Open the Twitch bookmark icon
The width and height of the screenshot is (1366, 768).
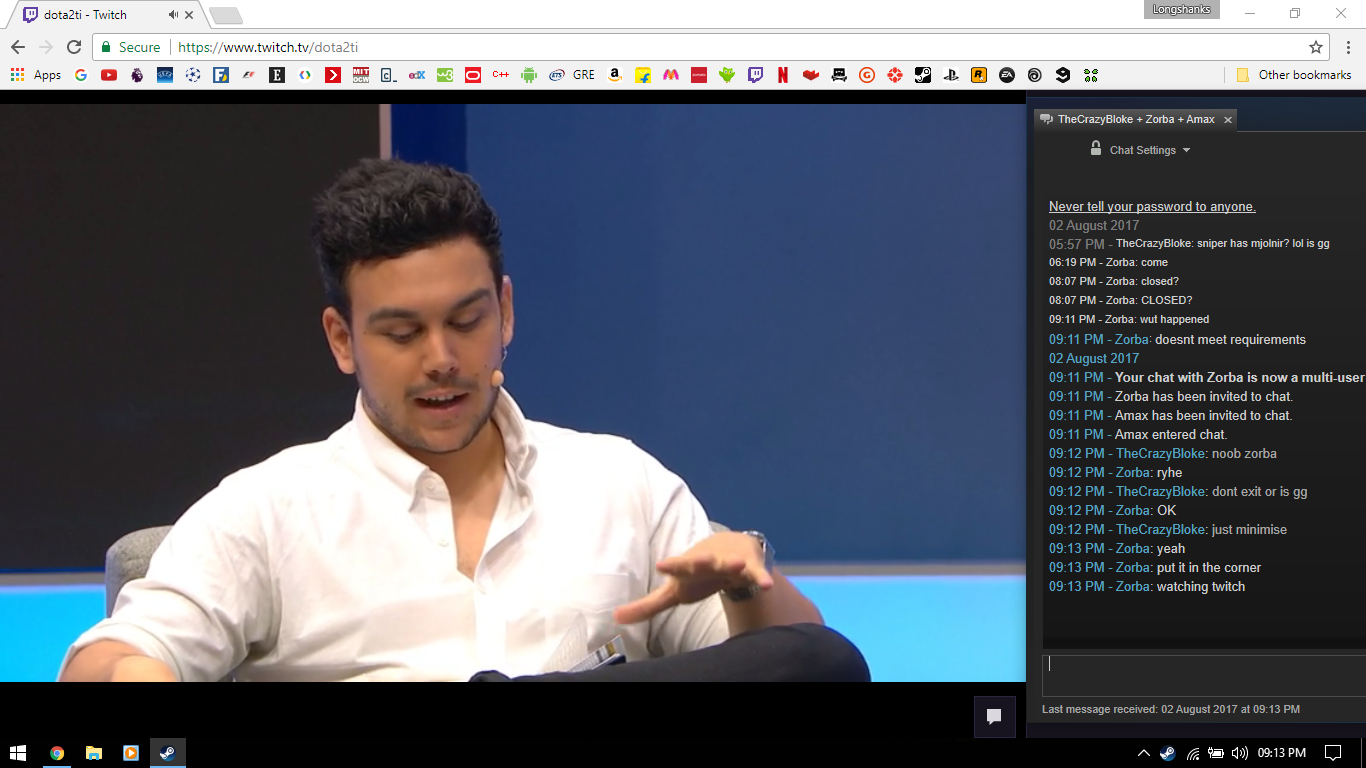pos(755,75)
